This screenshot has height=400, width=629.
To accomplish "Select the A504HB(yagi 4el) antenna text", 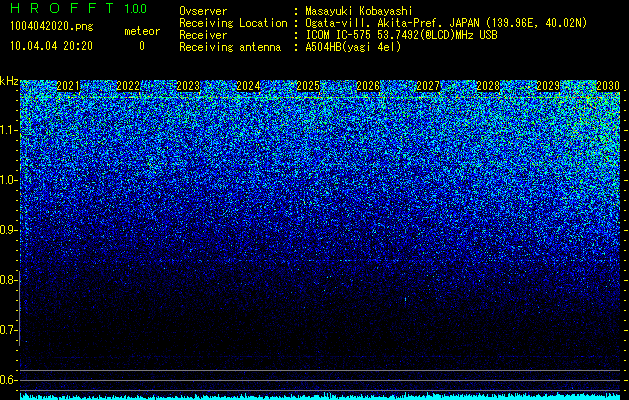I will (x=353, y=47).
